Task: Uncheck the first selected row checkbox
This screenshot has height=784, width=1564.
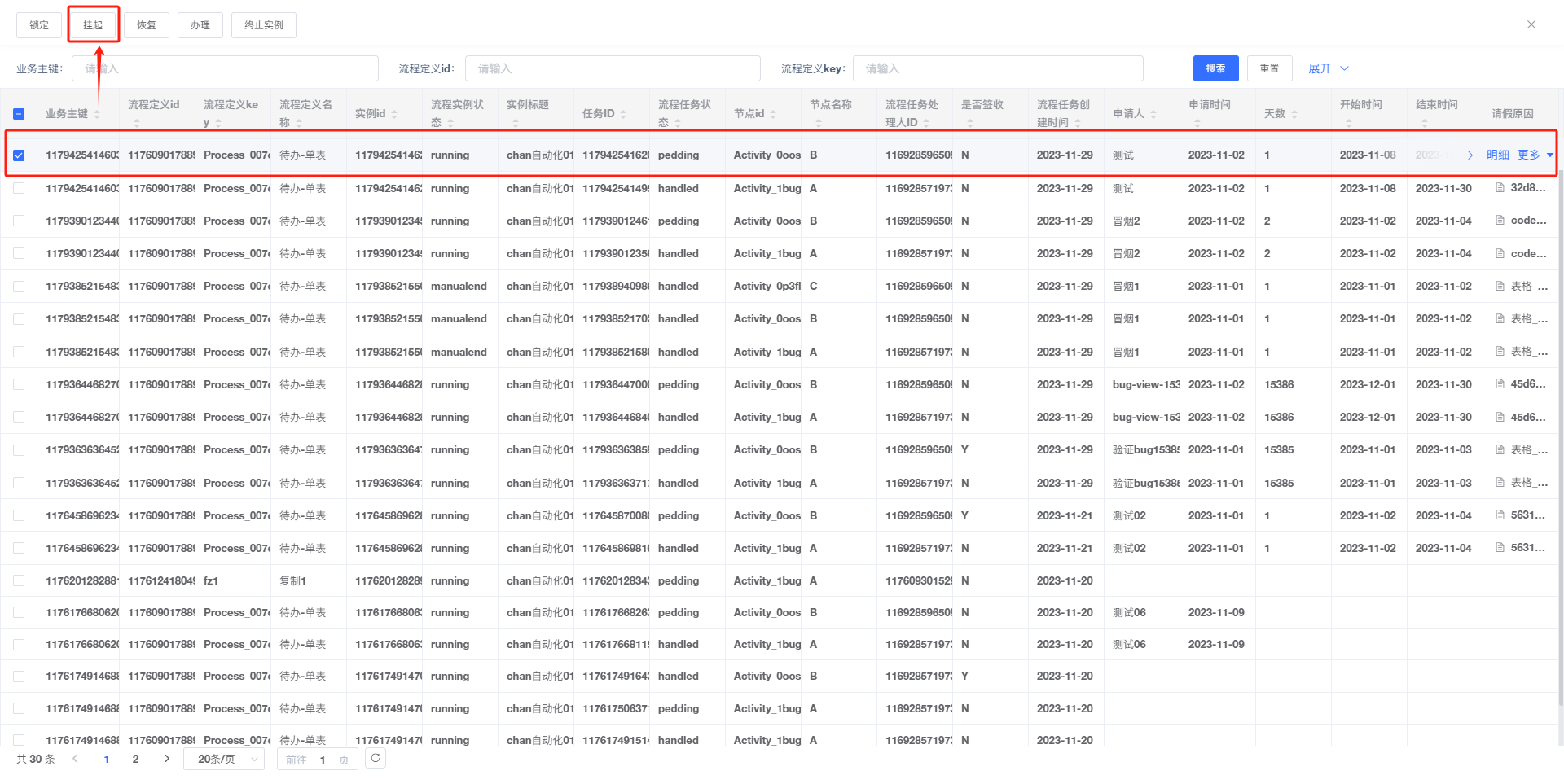Action: click(19, 155)
